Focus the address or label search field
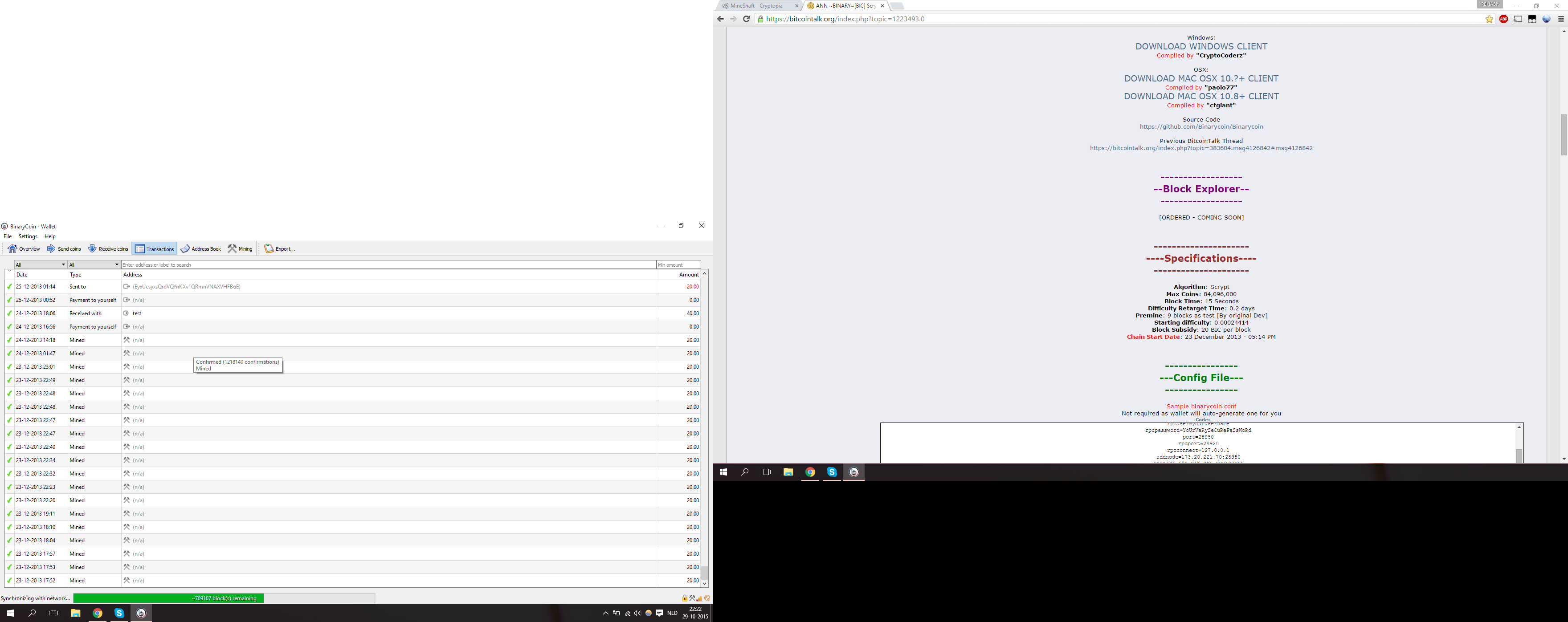 (x=388, y=265)
